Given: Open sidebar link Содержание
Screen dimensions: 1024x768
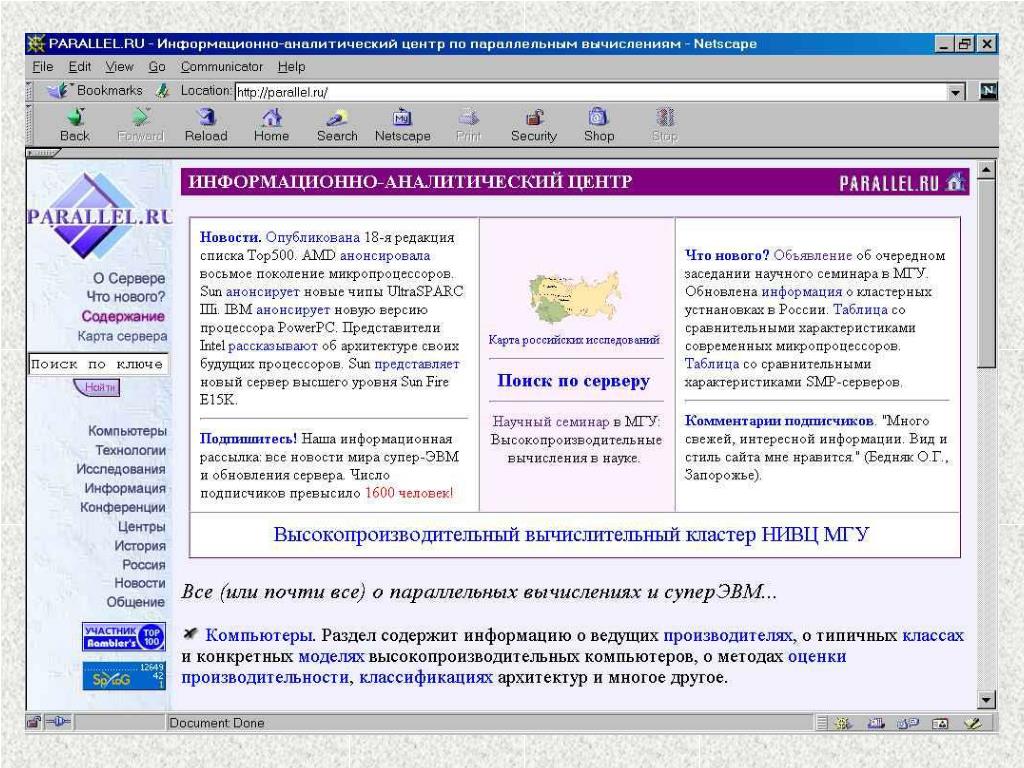Looking at the screenshot, I should click(123, 316).
